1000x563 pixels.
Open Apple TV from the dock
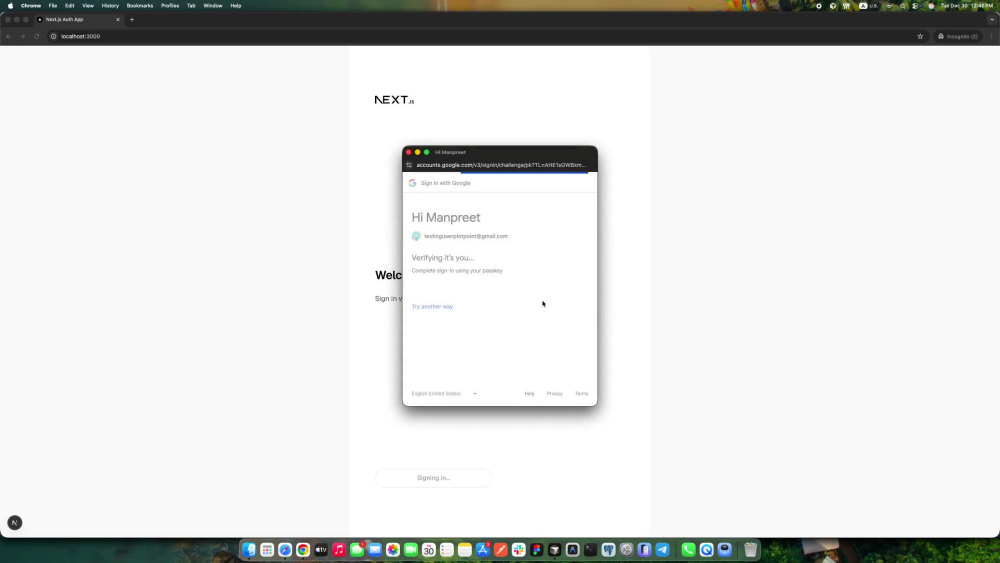321,550
